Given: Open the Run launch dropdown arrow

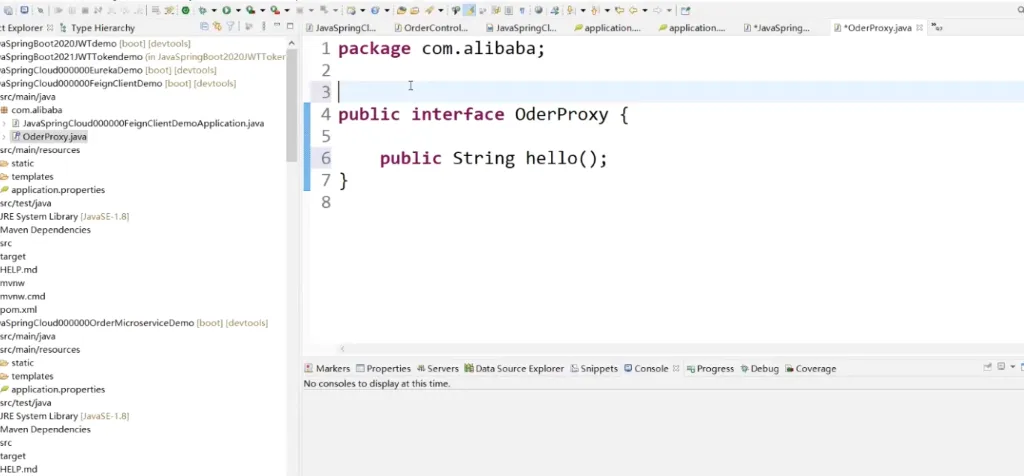Looking at the screenshot, I should (238, 10).
